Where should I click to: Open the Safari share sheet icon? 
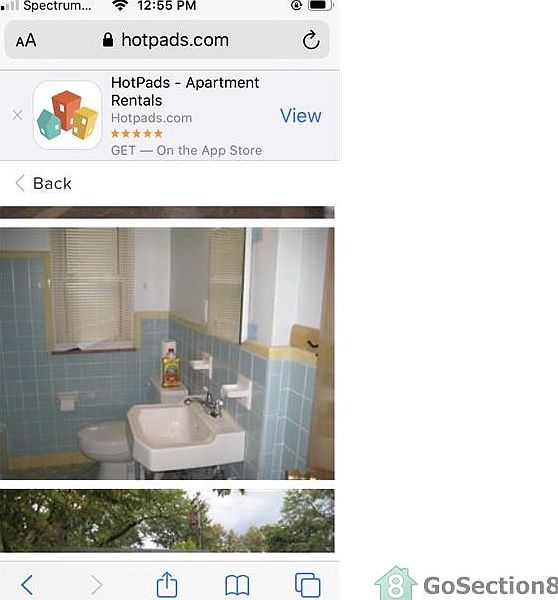coord(167,585)
